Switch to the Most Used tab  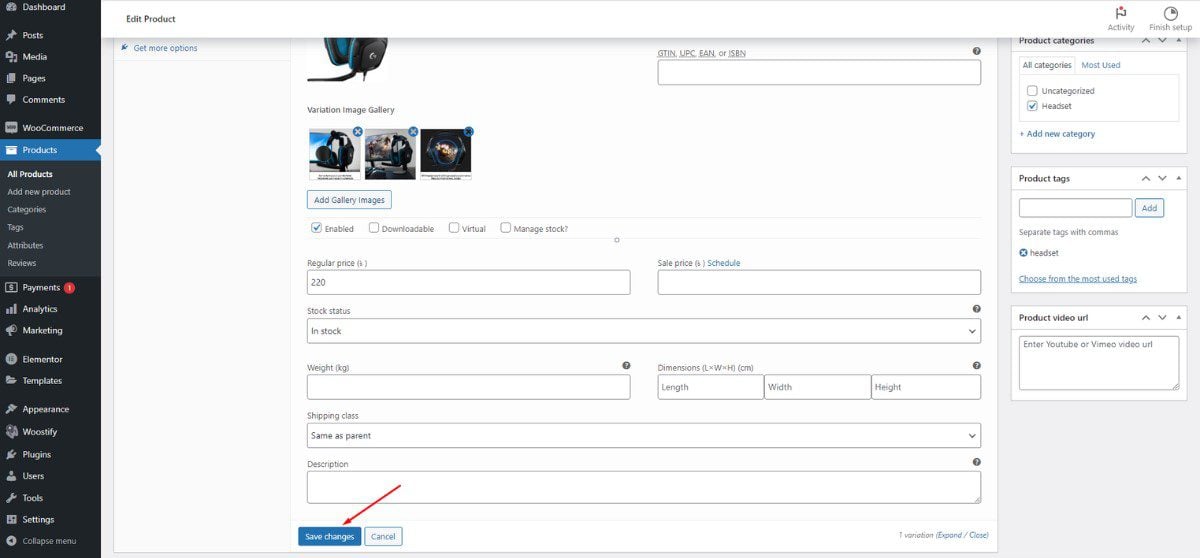(x=1100, y=65)
